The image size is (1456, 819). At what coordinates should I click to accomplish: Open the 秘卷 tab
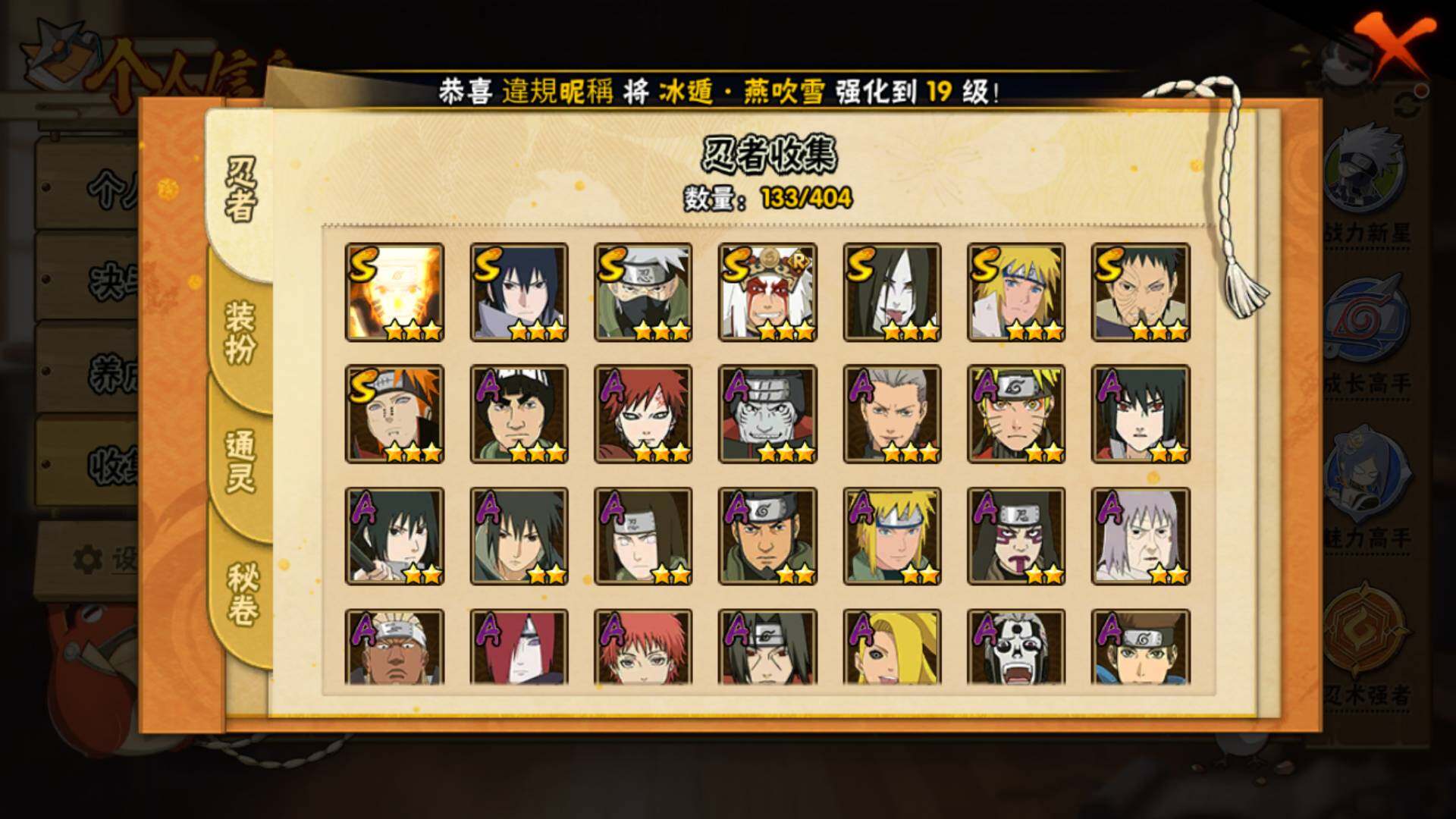click(x=243, y=594)
